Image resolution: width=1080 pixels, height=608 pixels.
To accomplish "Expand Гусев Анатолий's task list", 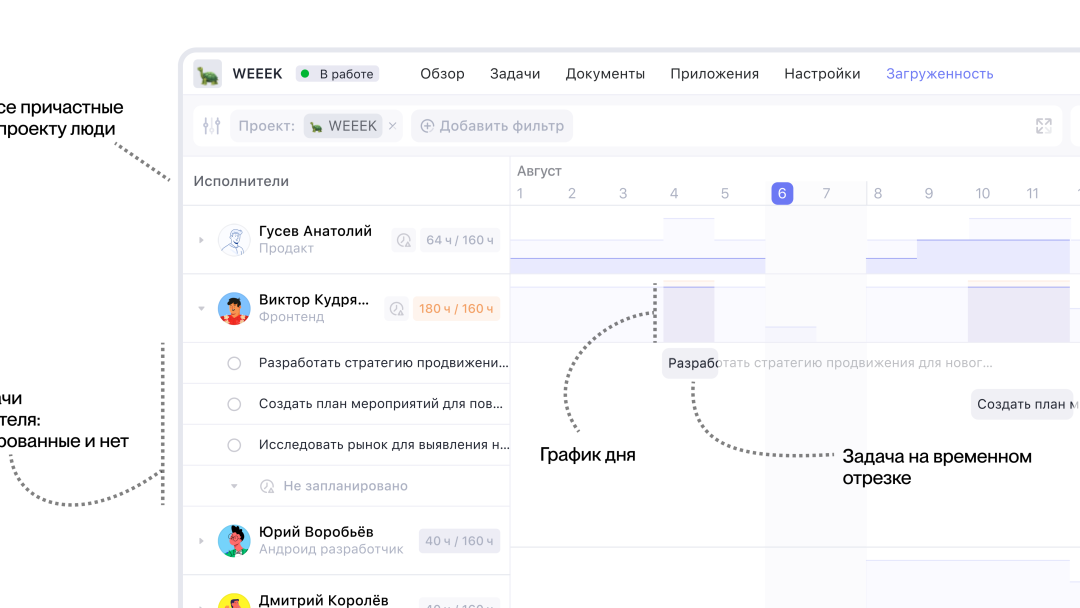I will tap(201, 240).
